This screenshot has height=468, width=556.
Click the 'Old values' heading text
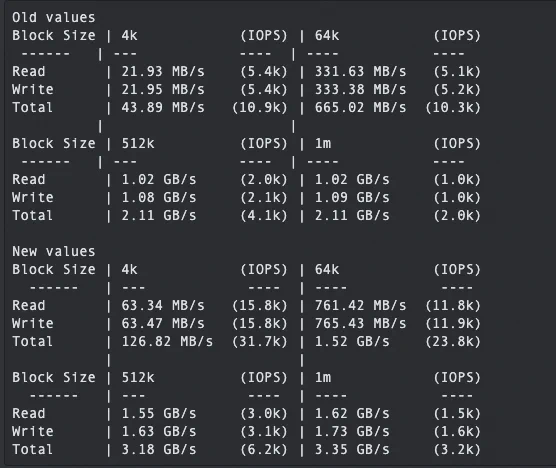pyautogui.click(x=54, y=17)
